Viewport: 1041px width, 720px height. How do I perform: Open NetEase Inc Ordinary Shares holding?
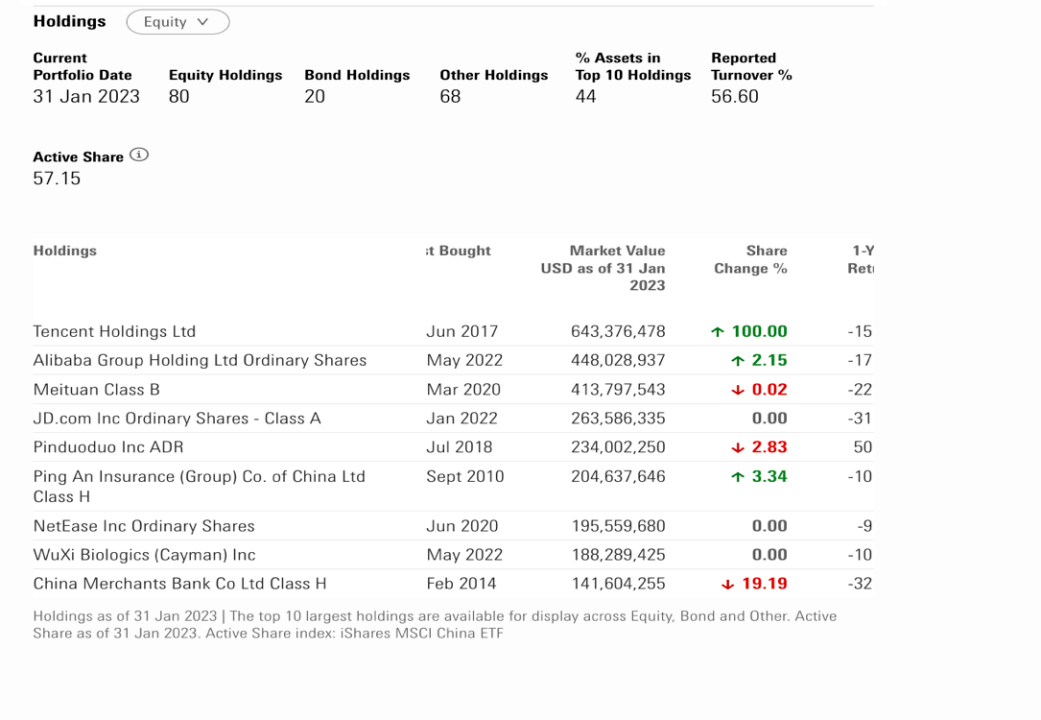point(144,526)
